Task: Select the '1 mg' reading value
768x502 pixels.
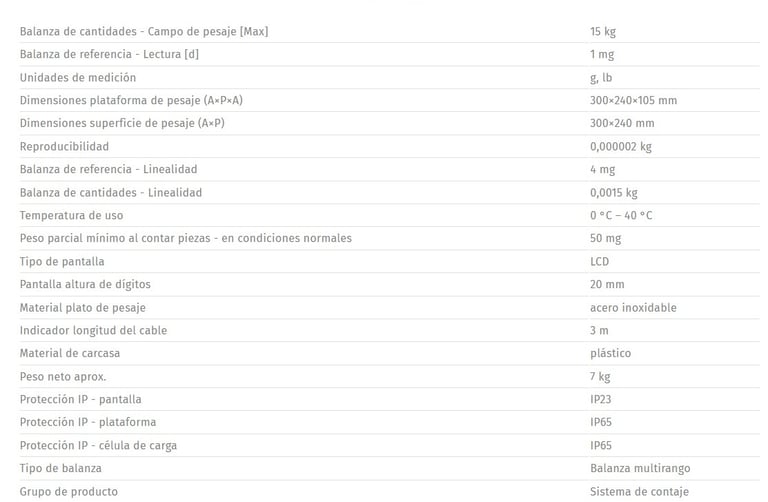Action: [601, 54]
